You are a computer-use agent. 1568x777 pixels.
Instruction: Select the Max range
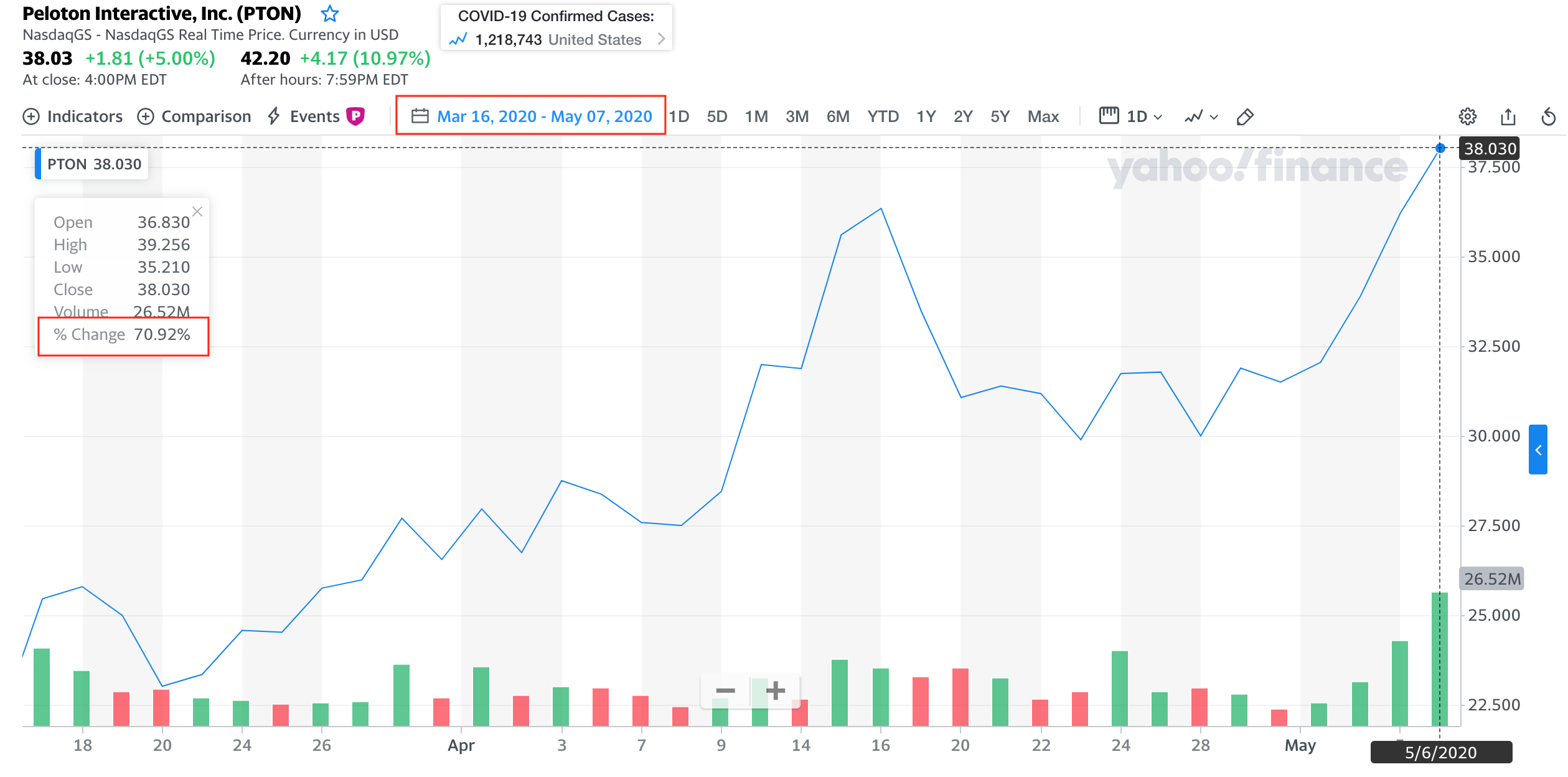click(1043, 116)
